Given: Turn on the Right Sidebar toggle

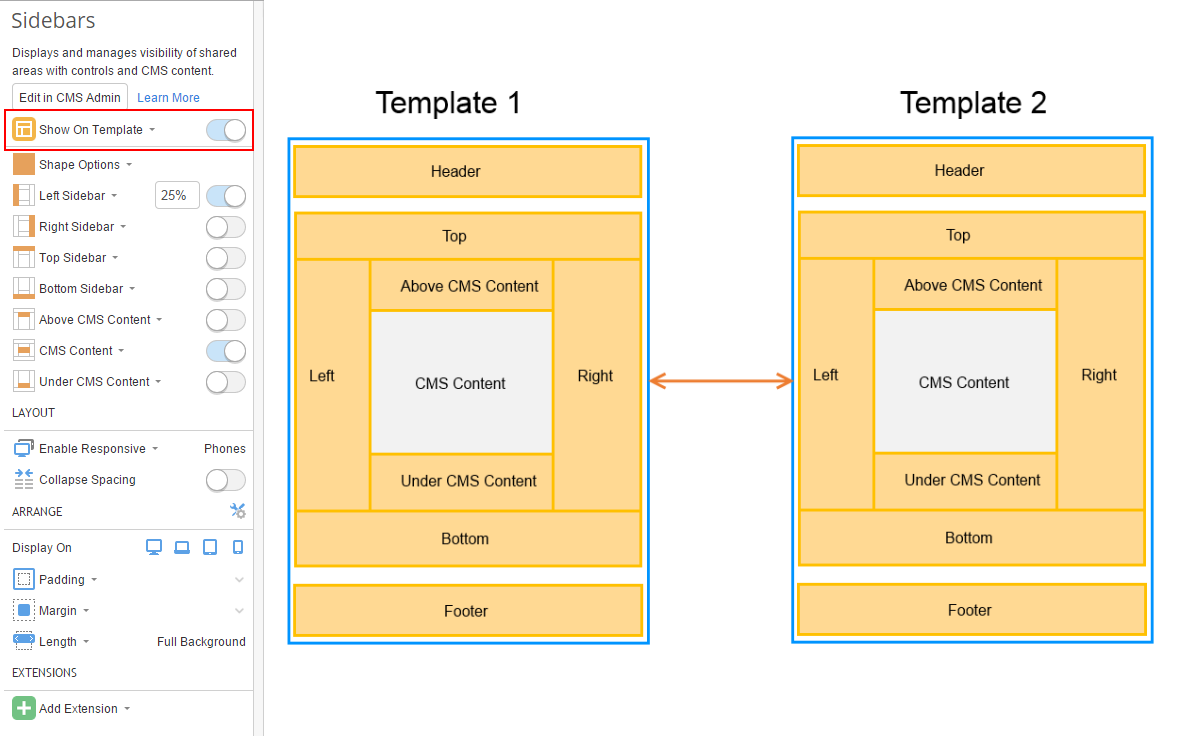Looking at the screenshot, I should click(225, 227).
